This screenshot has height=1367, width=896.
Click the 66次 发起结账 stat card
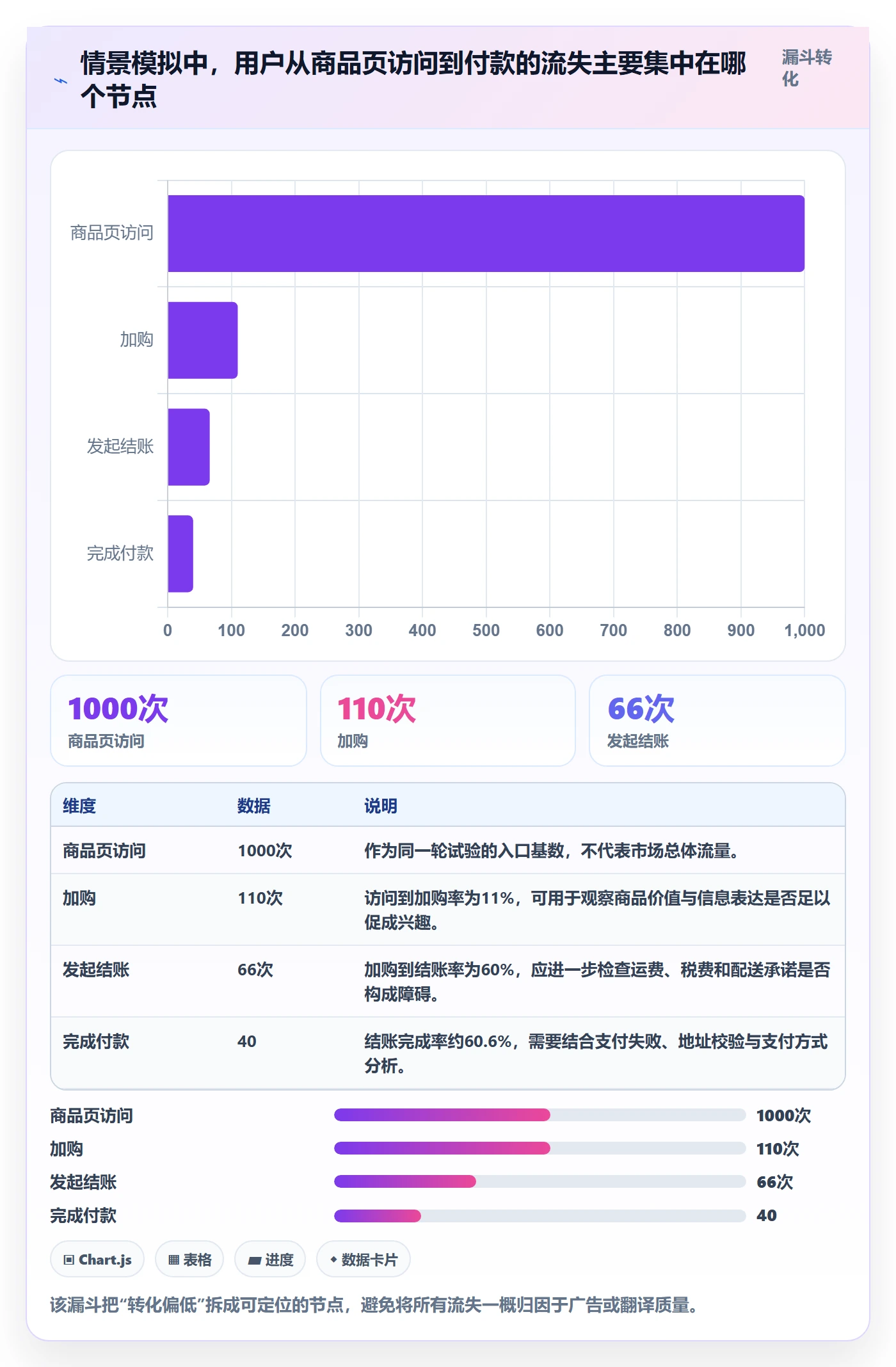(x=717, y=721)
